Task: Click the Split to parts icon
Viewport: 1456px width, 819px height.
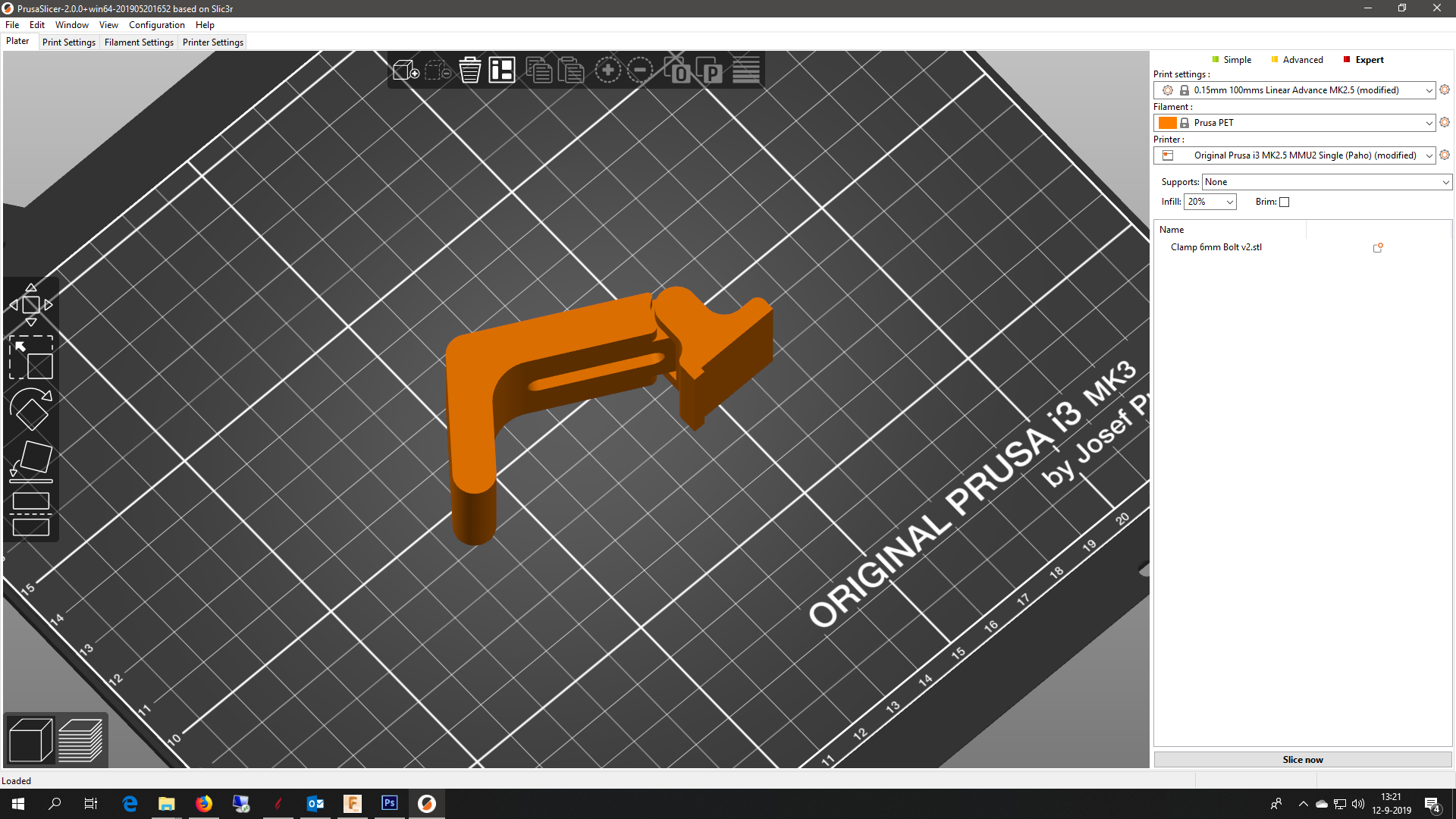Action: tap(708, 71)
